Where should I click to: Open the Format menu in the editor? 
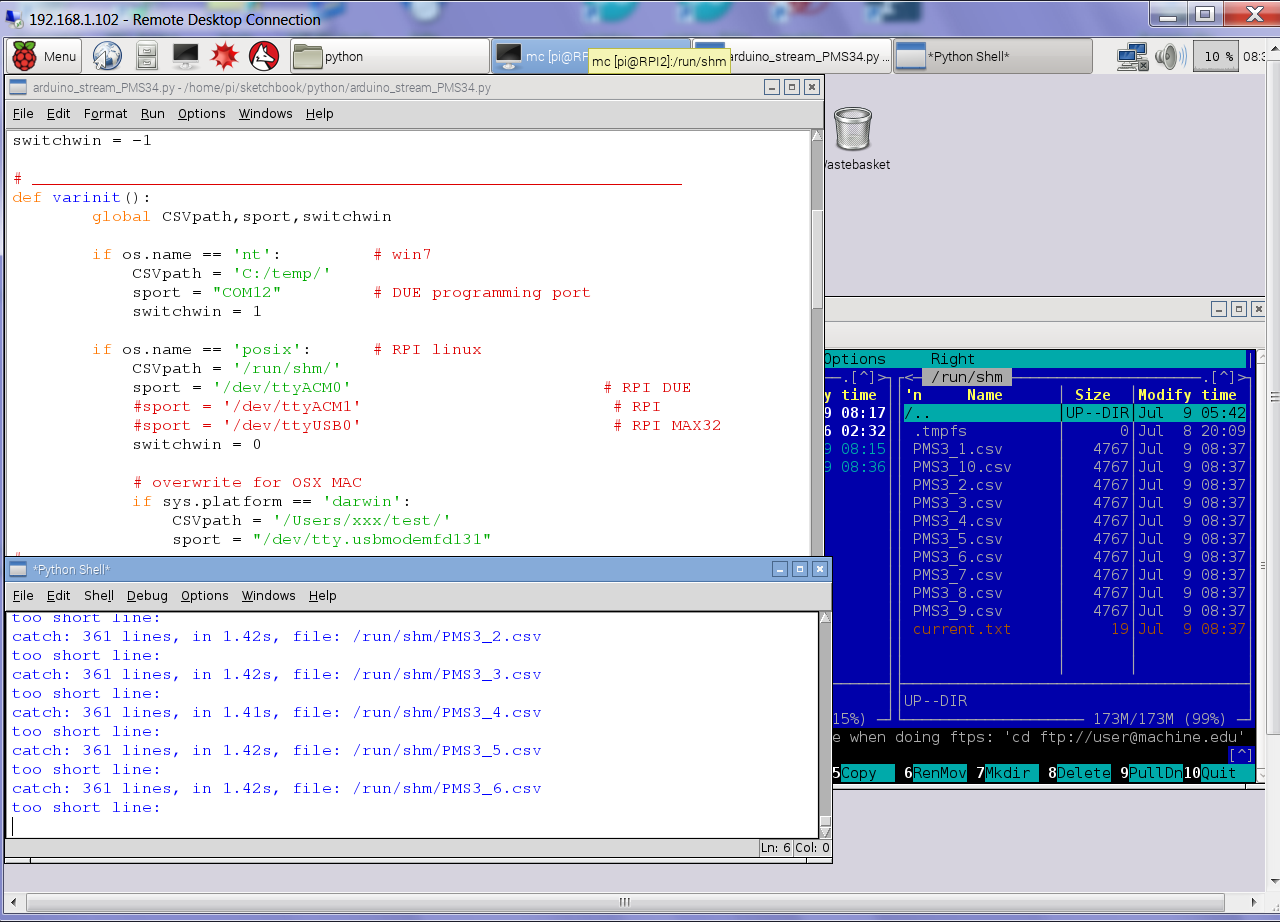point(105,114)
